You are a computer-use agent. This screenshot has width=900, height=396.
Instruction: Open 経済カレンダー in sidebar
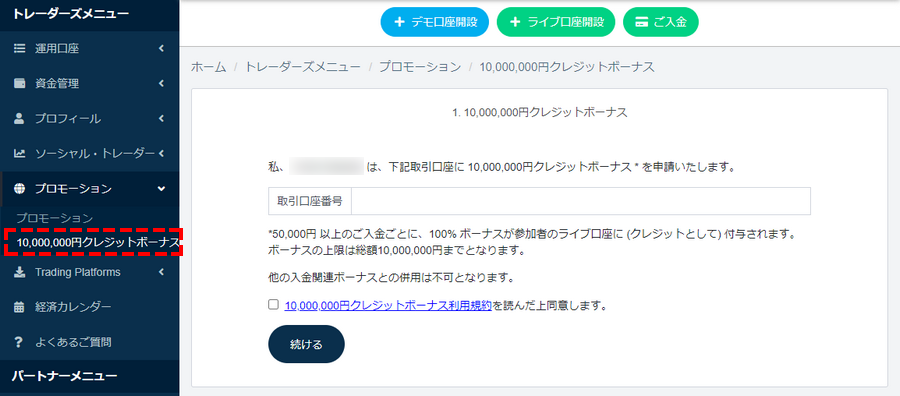(x=90, y=308)
